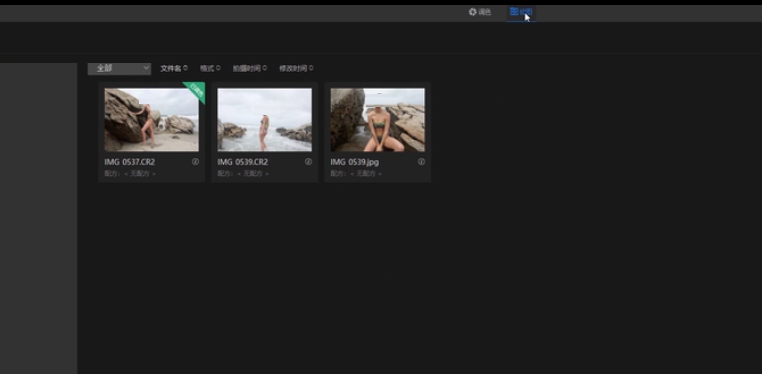Viewport: 762px width, 374px height.
Task: Click the IMG_0539.jpg file name label
Action: tap(355, 162)
